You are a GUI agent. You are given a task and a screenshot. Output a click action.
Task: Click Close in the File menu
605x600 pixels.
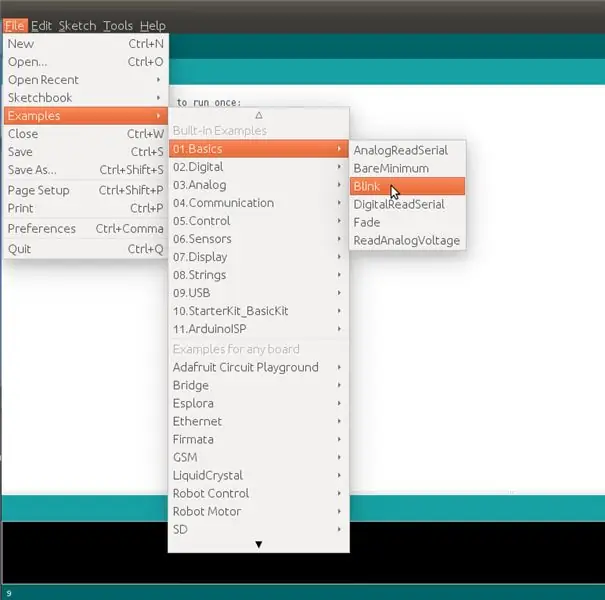point(86,134)
